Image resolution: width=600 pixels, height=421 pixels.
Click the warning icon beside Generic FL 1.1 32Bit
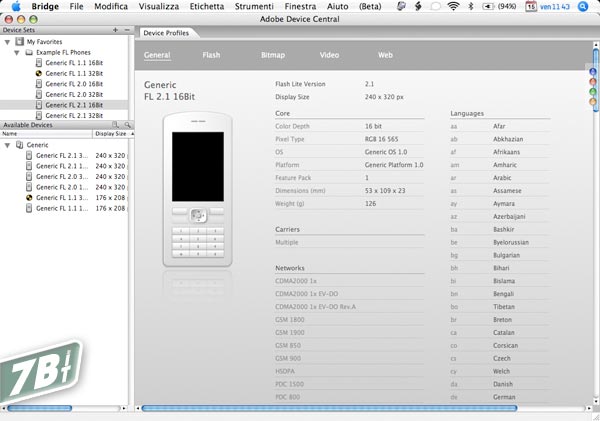pyautogui.click(x=39, y=73)
